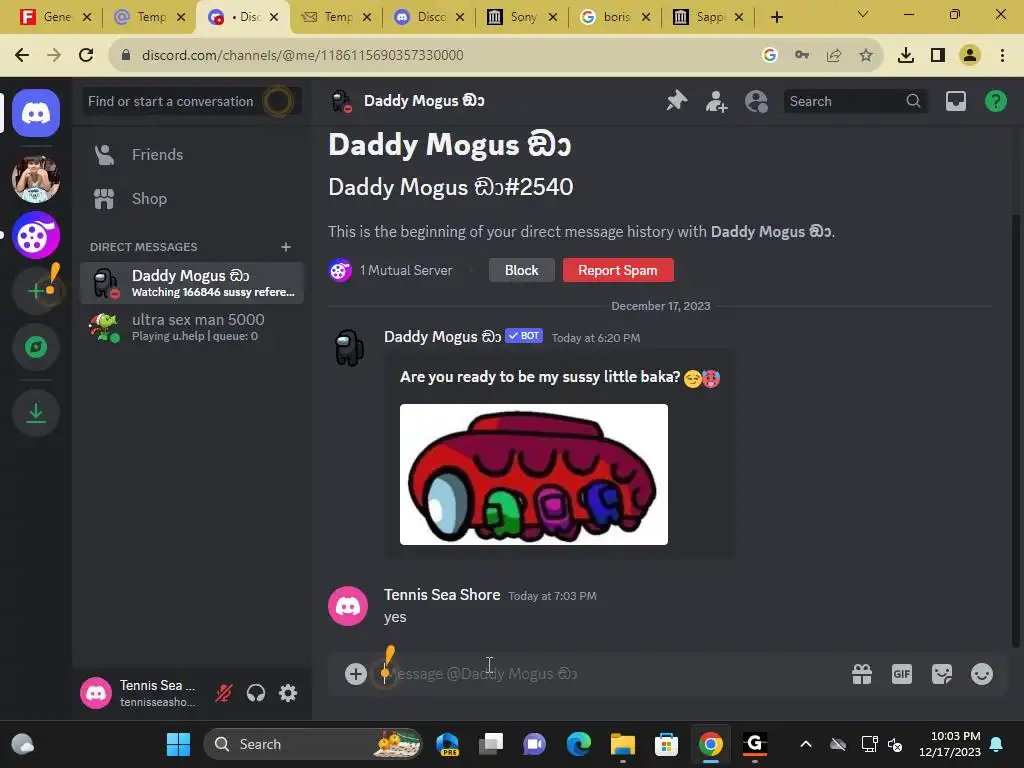Switch to the Gene browser tab
Screen dimensions: 1024x768
pos(56,17)
